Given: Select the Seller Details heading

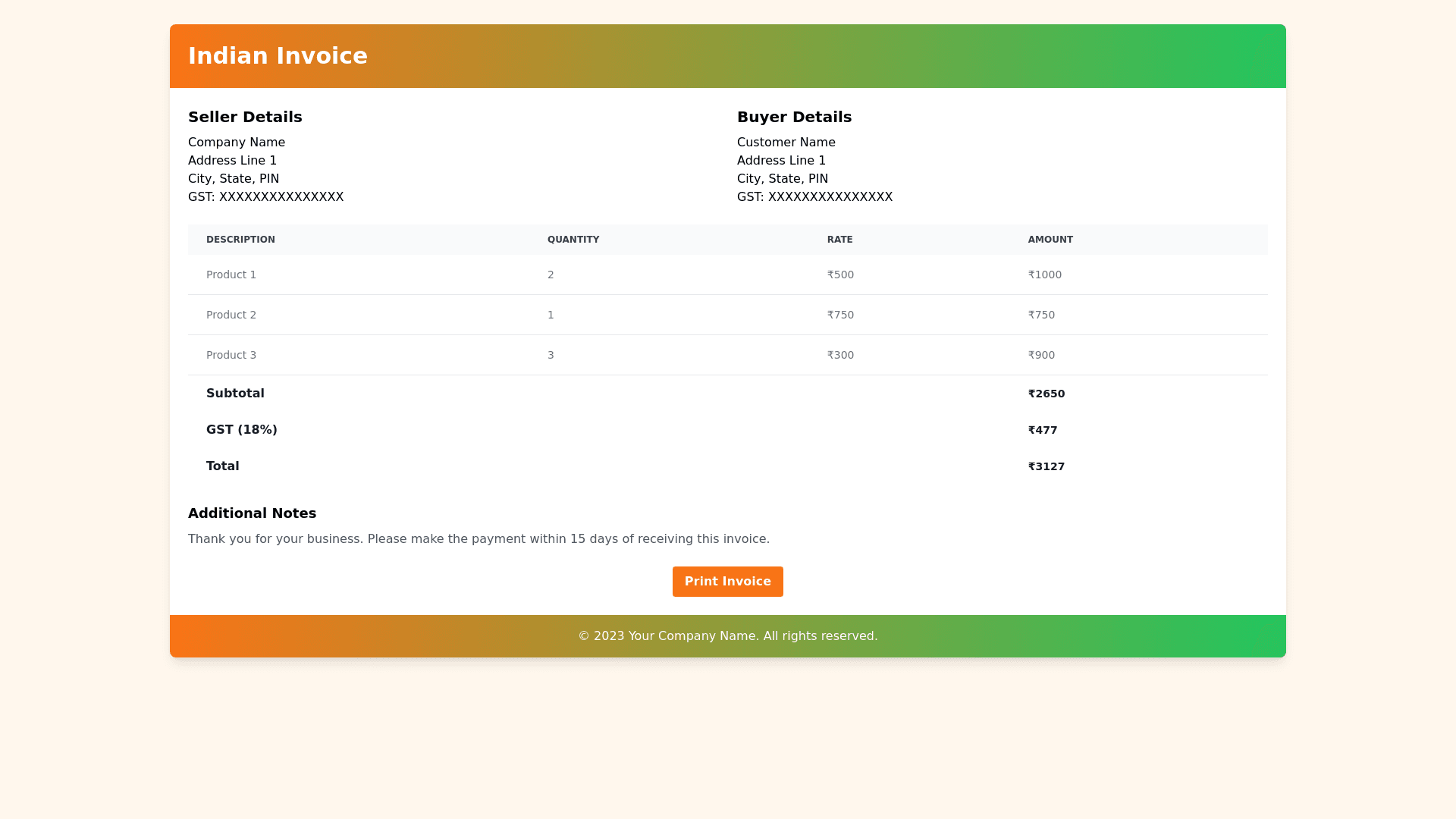Looking at the screenshot, I should coord(245,117).
